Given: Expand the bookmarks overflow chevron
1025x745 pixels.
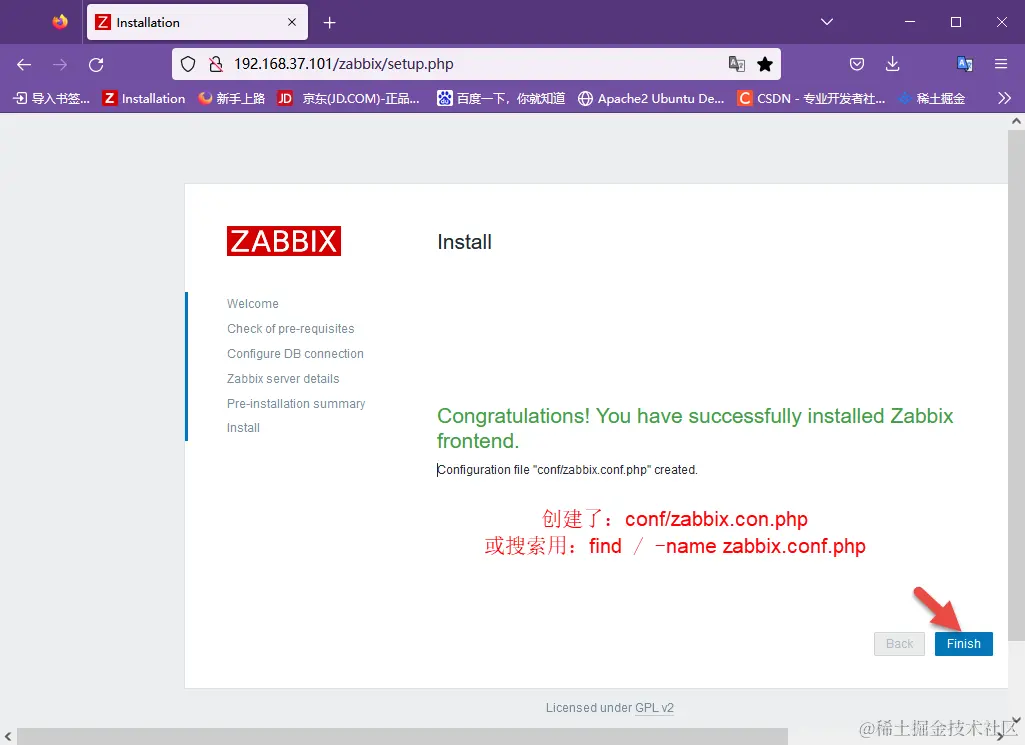Looking at the screenshot, I should (1006, 98).
